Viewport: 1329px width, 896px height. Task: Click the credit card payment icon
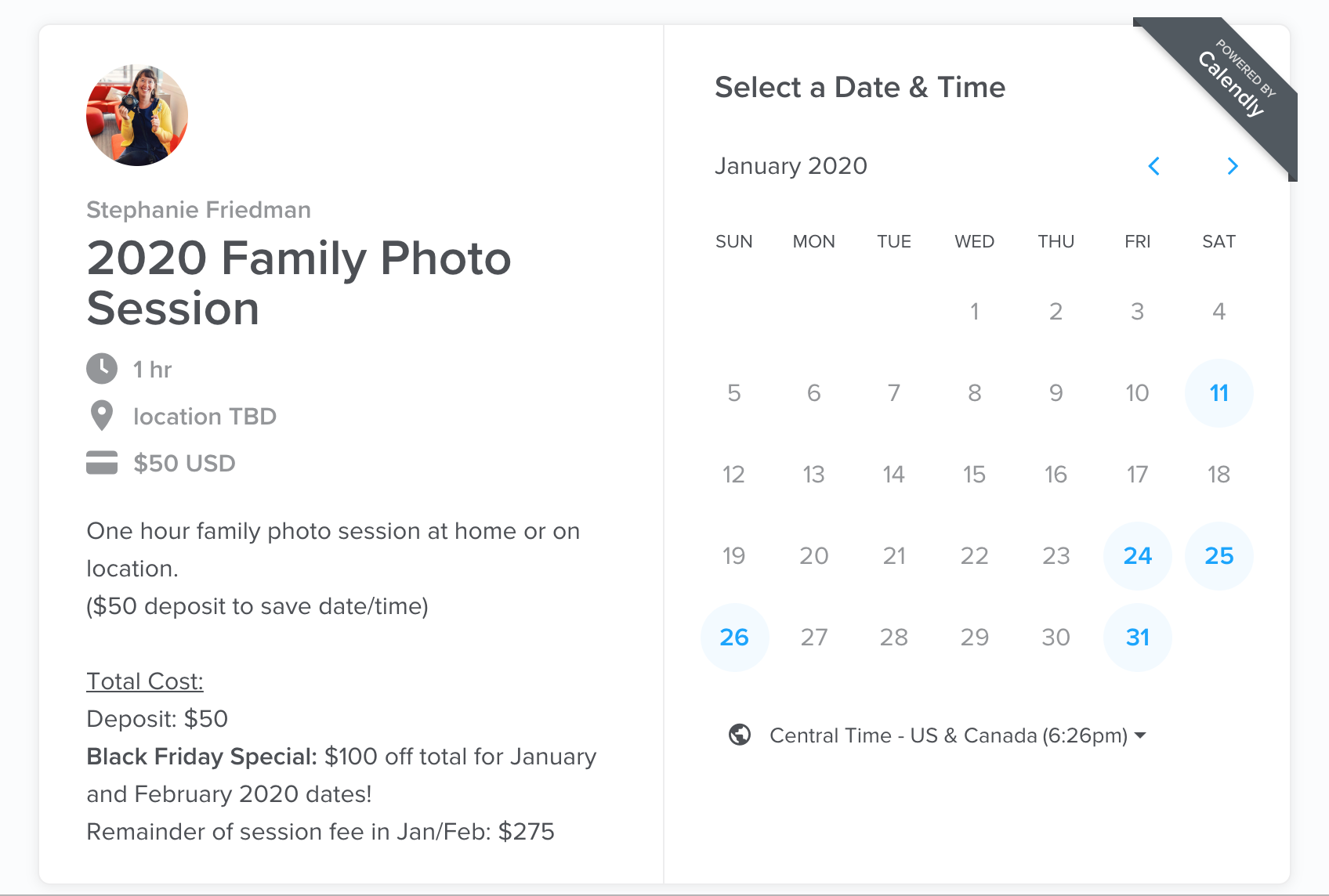pos(102,463)
